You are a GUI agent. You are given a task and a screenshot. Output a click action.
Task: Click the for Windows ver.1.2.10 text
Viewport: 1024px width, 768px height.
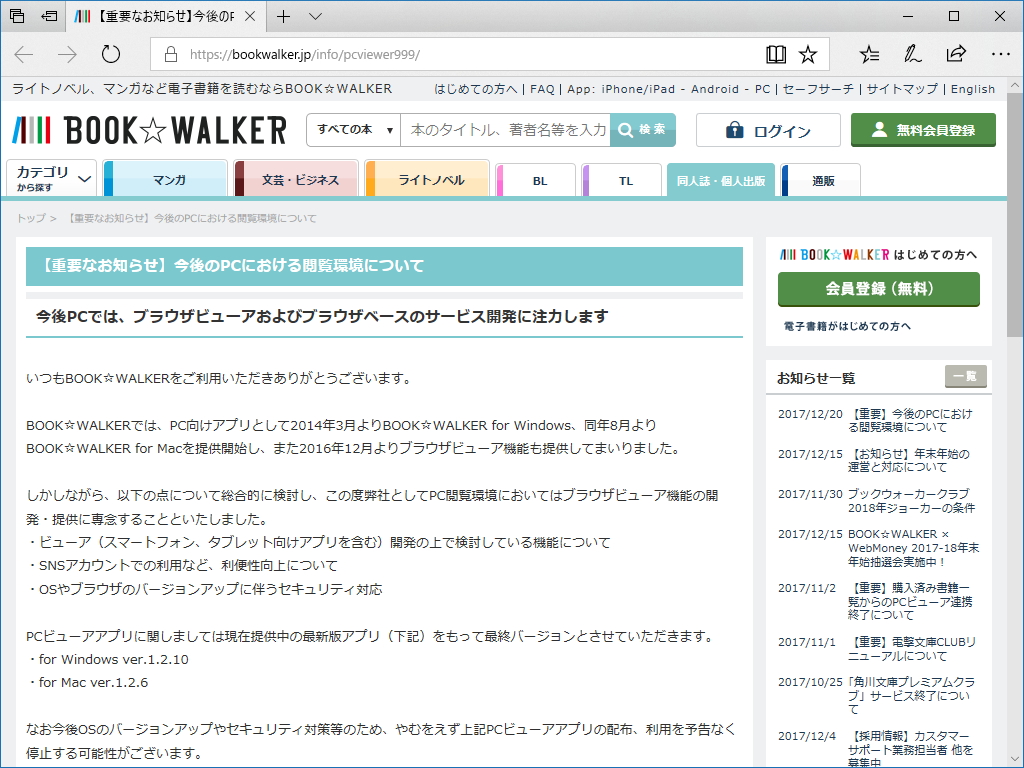(114, 659)
